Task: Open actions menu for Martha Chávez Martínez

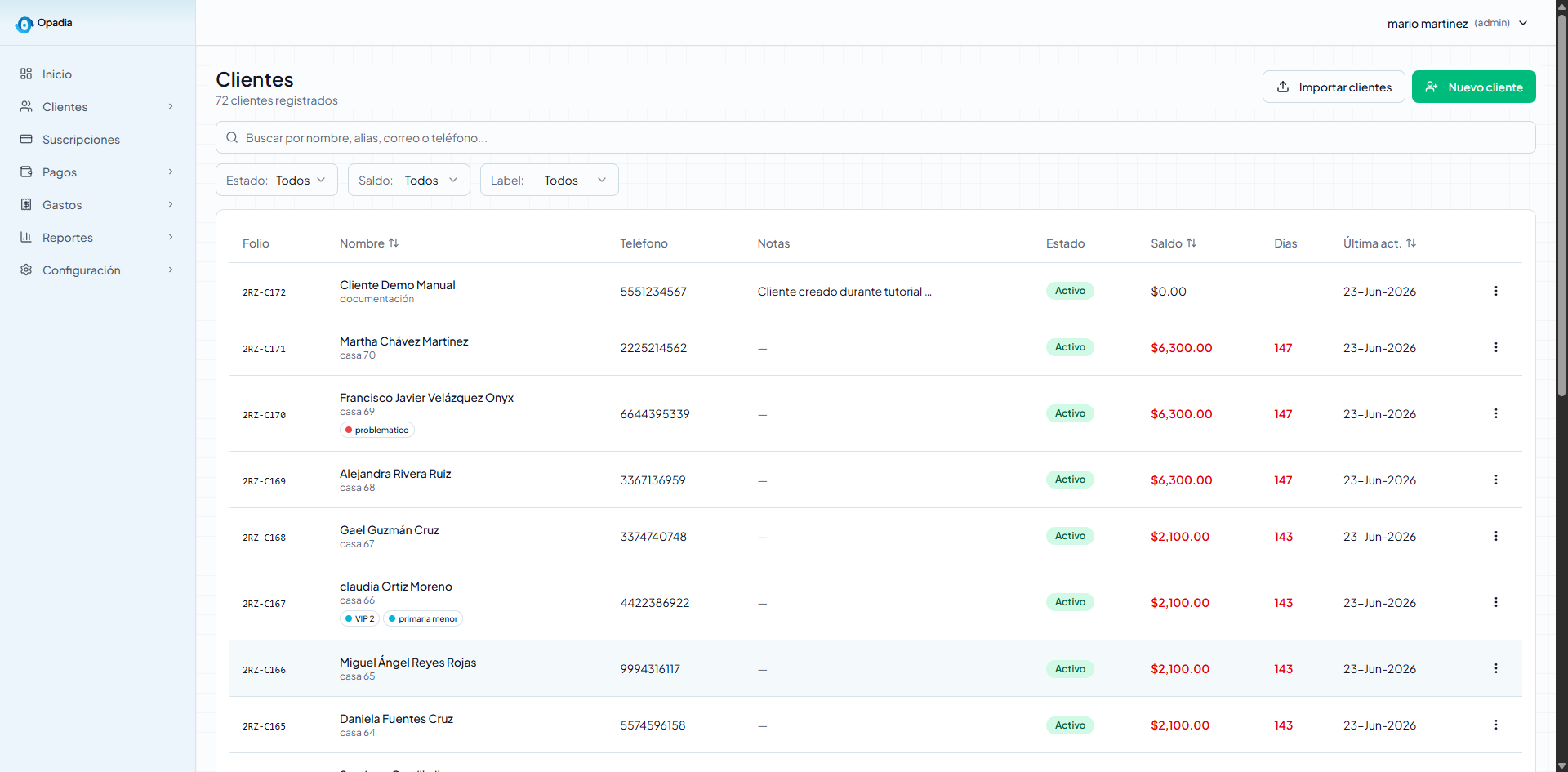Action: coord(1496,347)
